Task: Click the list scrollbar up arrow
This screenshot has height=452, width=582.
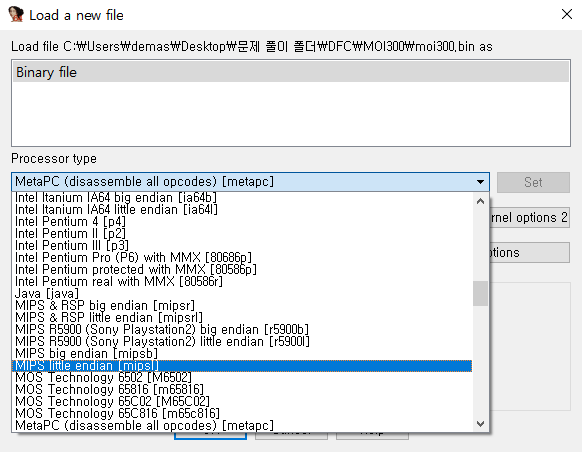Action: 480,201
